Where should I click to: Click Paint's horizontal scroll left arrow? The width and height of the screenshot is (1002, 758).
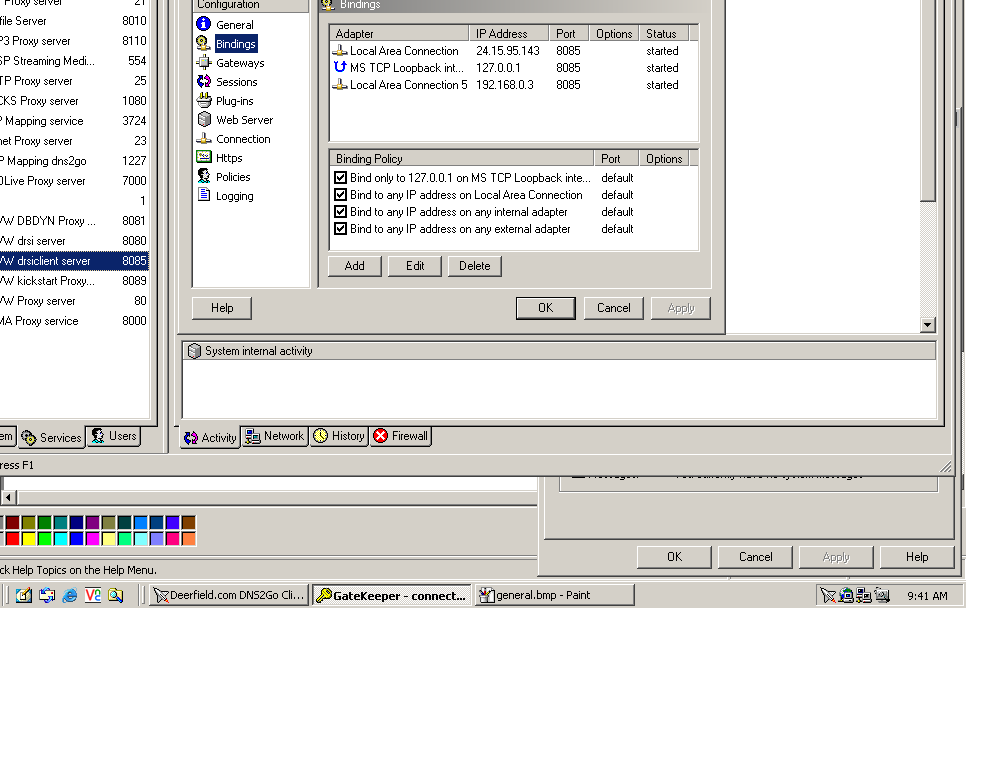pos(8,497)
